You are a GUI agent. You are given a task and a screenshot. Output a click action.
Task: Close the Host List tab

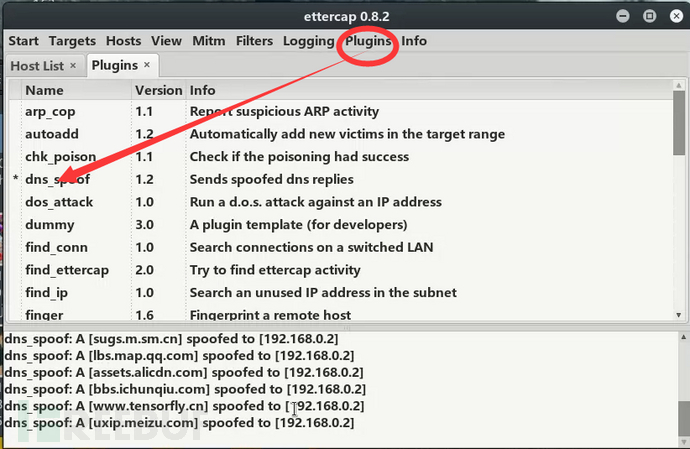point(73,65)
